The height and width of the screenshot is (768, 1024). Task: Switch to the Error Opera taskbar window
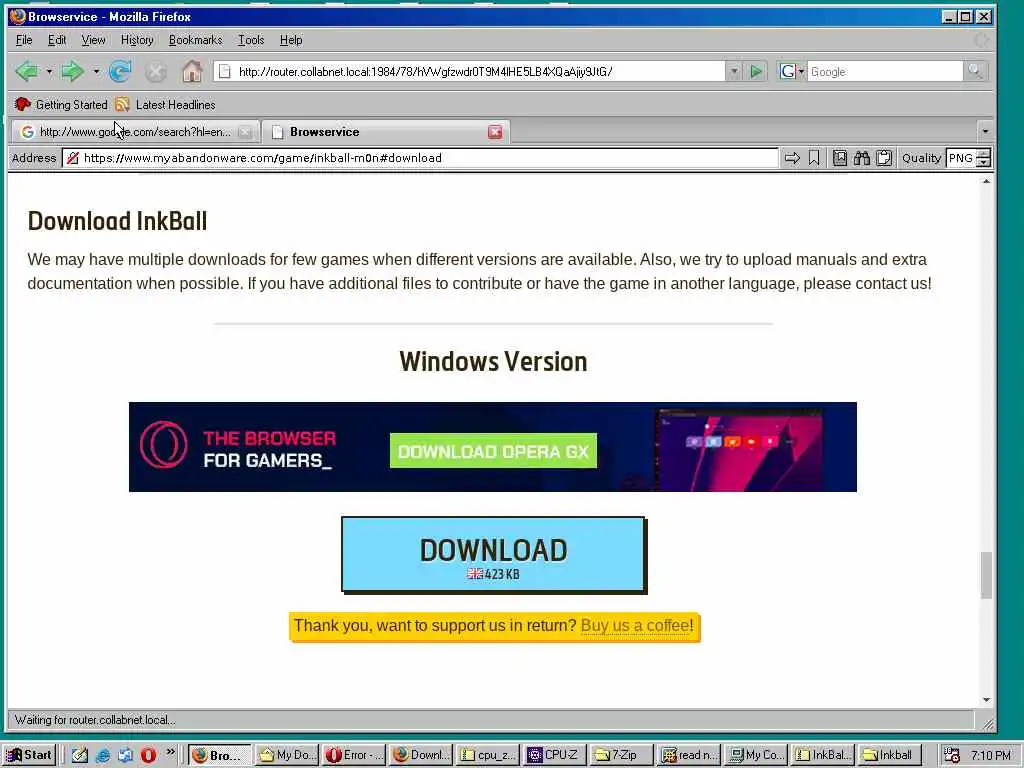pyautogui.click(x=354, y=755)
